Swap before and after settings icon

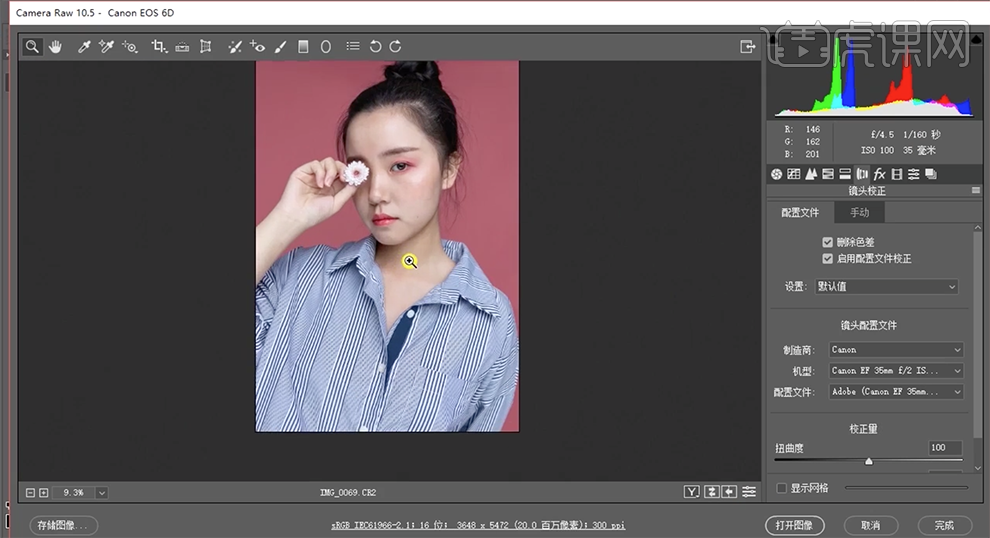(x=712, y=492)
